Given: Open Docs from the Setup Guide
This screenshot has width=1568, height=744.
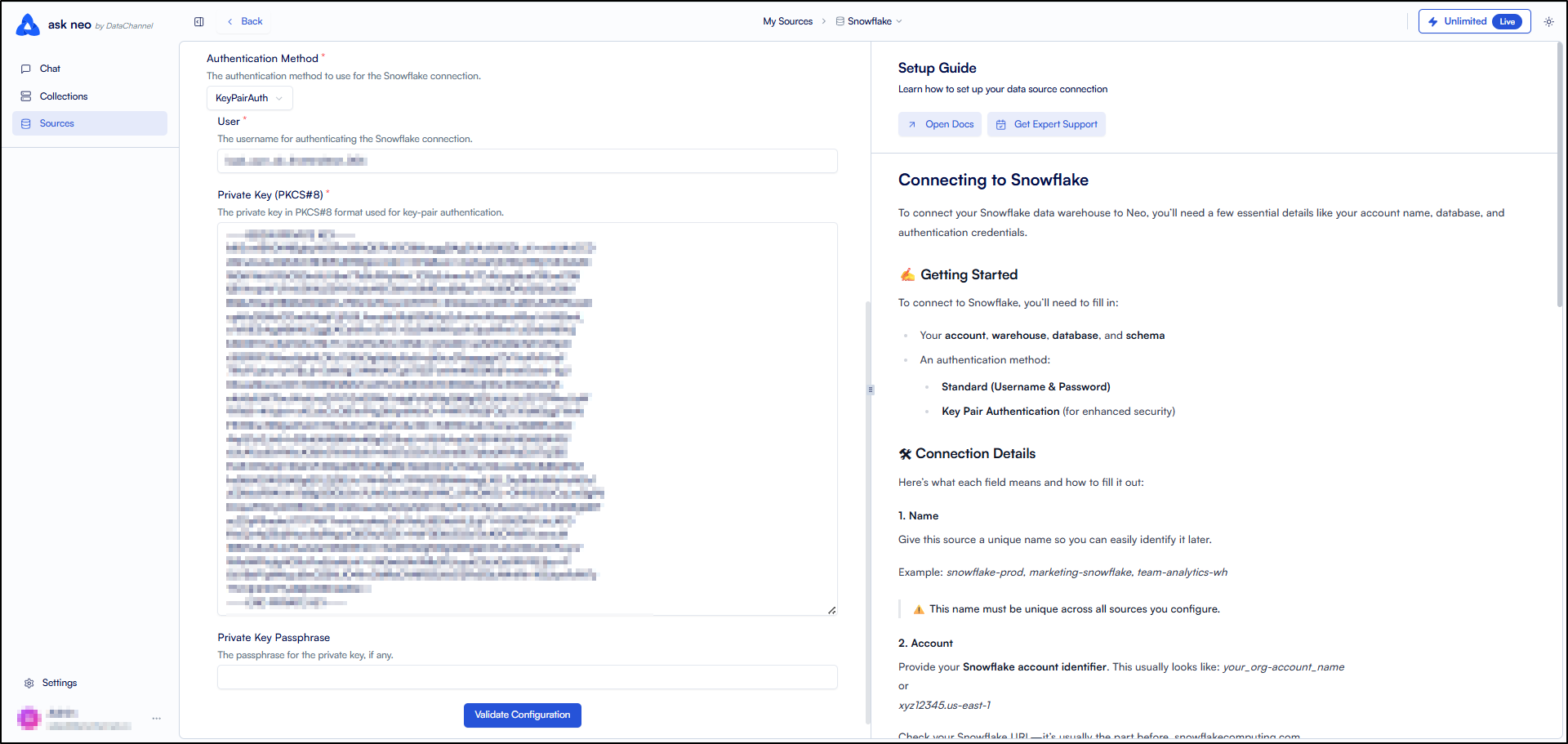Looking at the screenshot, I should coord(940,124).
